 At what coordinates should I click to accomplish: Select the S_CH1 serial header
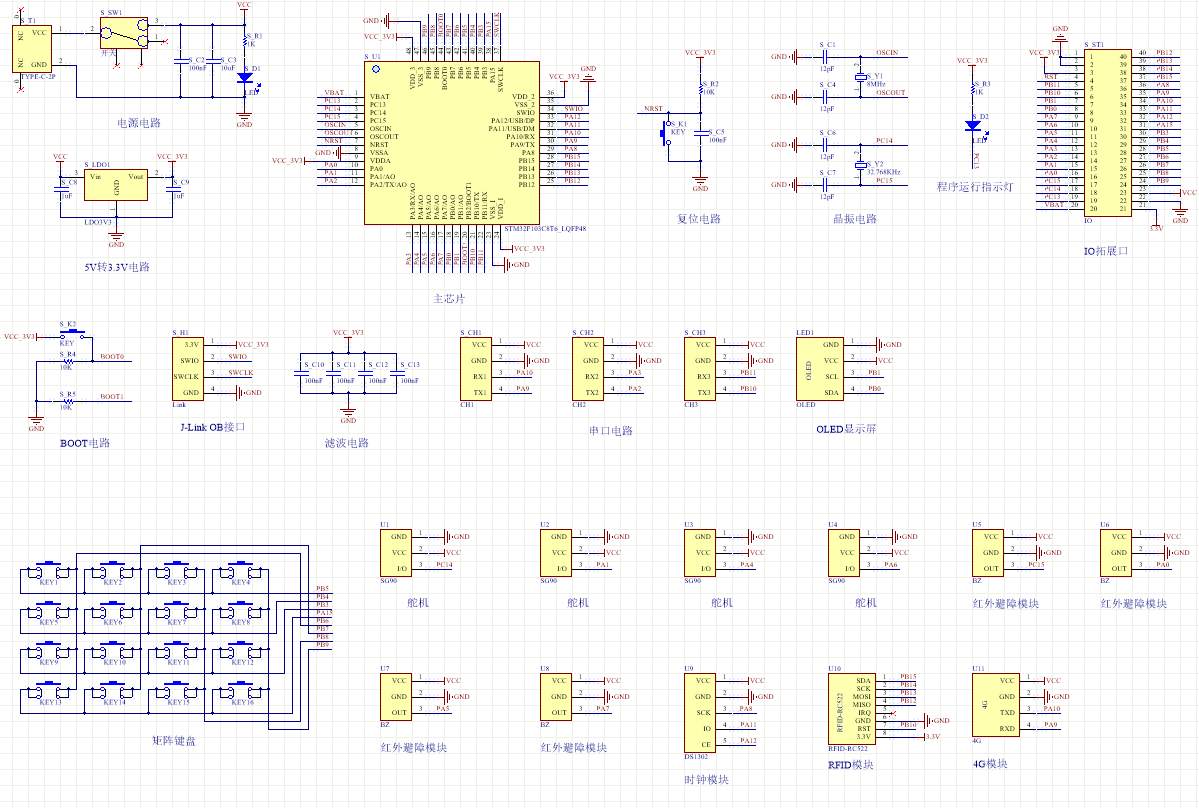point(476,368)
